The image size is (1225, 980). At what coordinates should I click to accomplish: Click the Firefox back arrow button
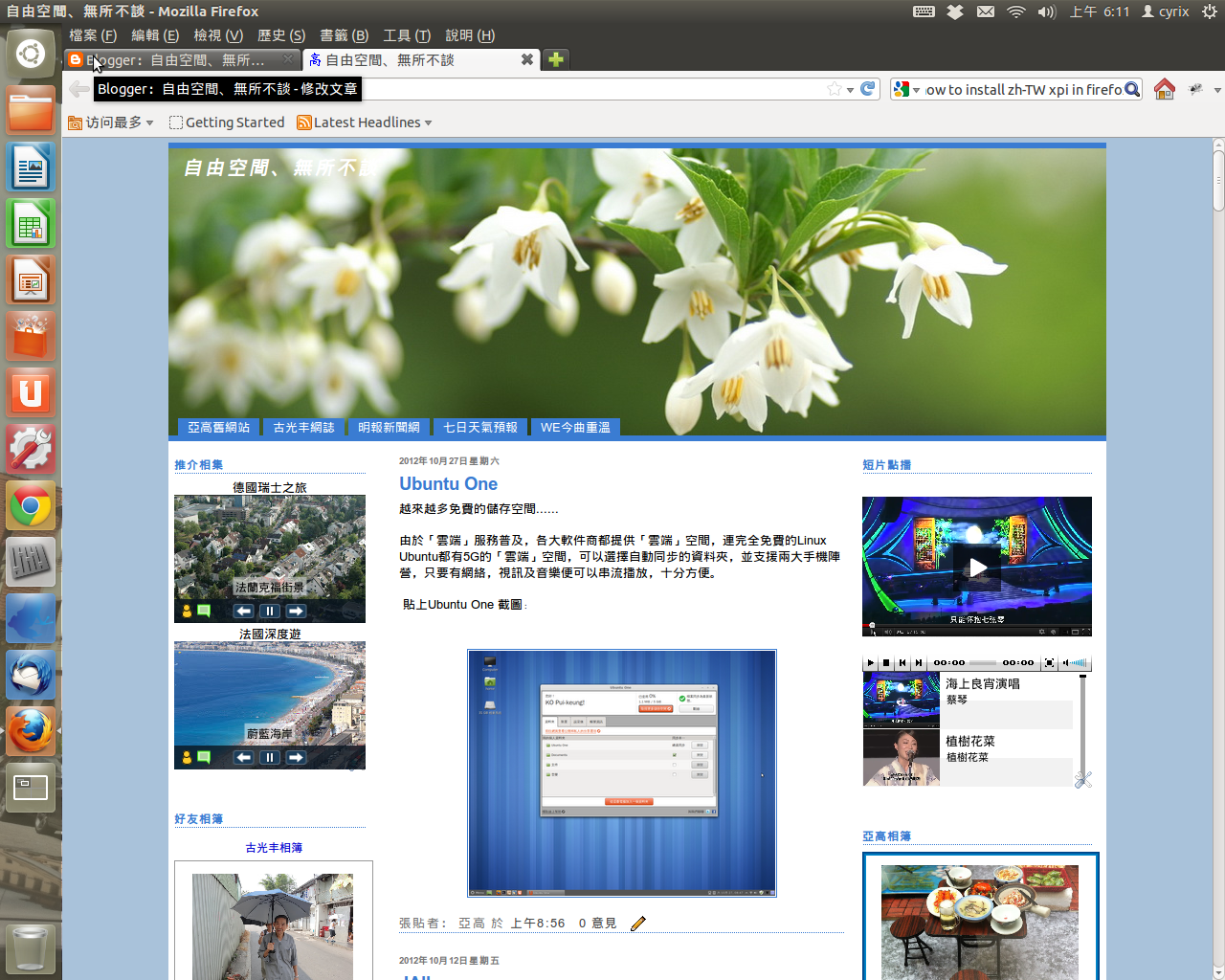coord(78,89)
